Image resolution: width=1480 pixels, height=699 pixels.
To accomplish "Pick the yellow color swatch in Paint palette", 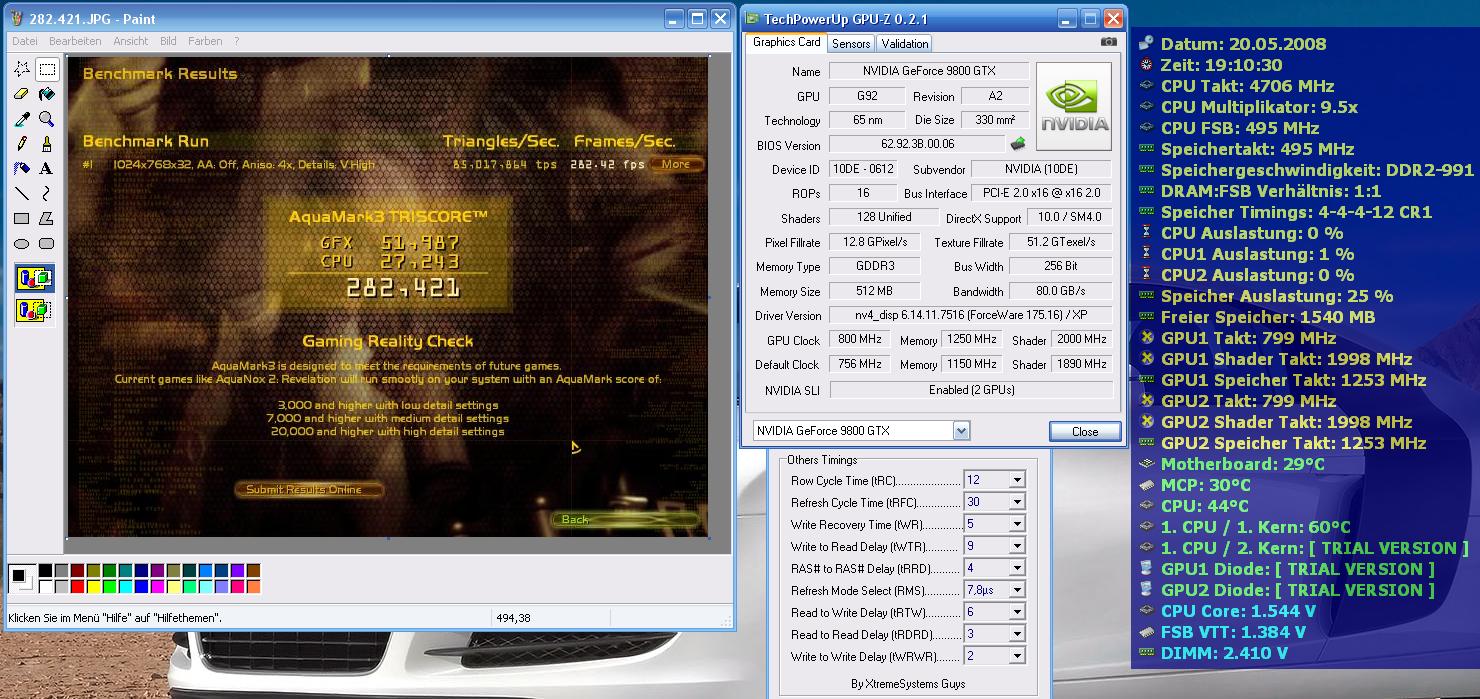I will (x=93, y=587).
